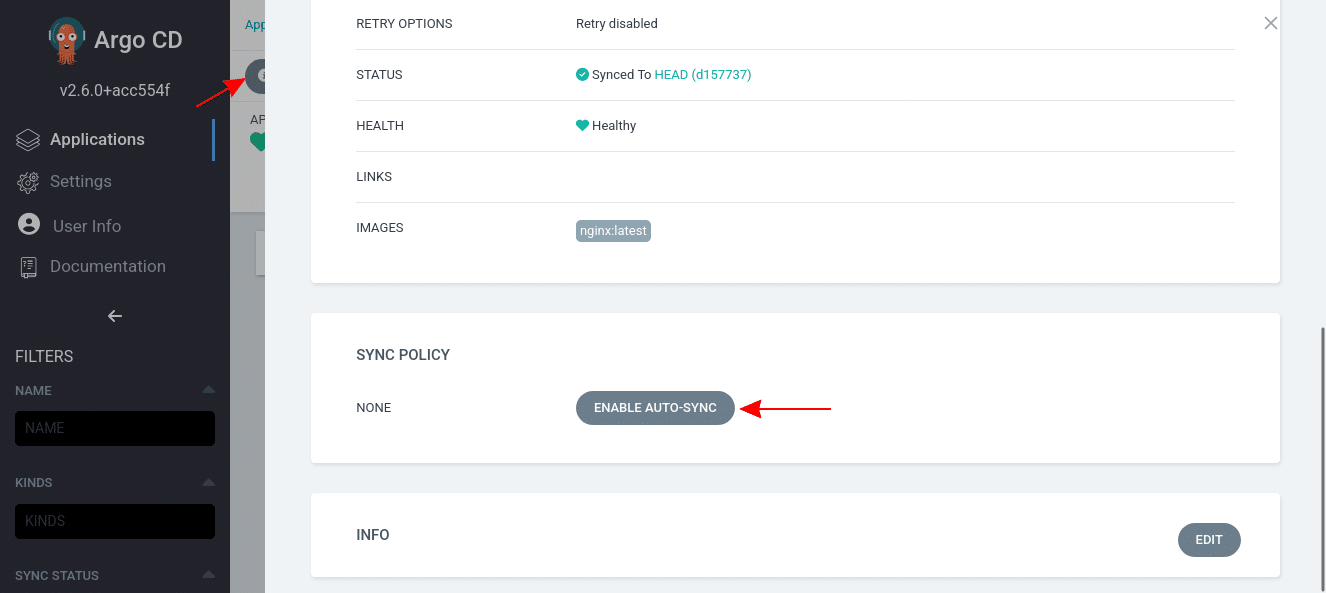Edit the application Info section
Image resolution: width=1326 pixels, height=593 pixels.
(1209, 540)
